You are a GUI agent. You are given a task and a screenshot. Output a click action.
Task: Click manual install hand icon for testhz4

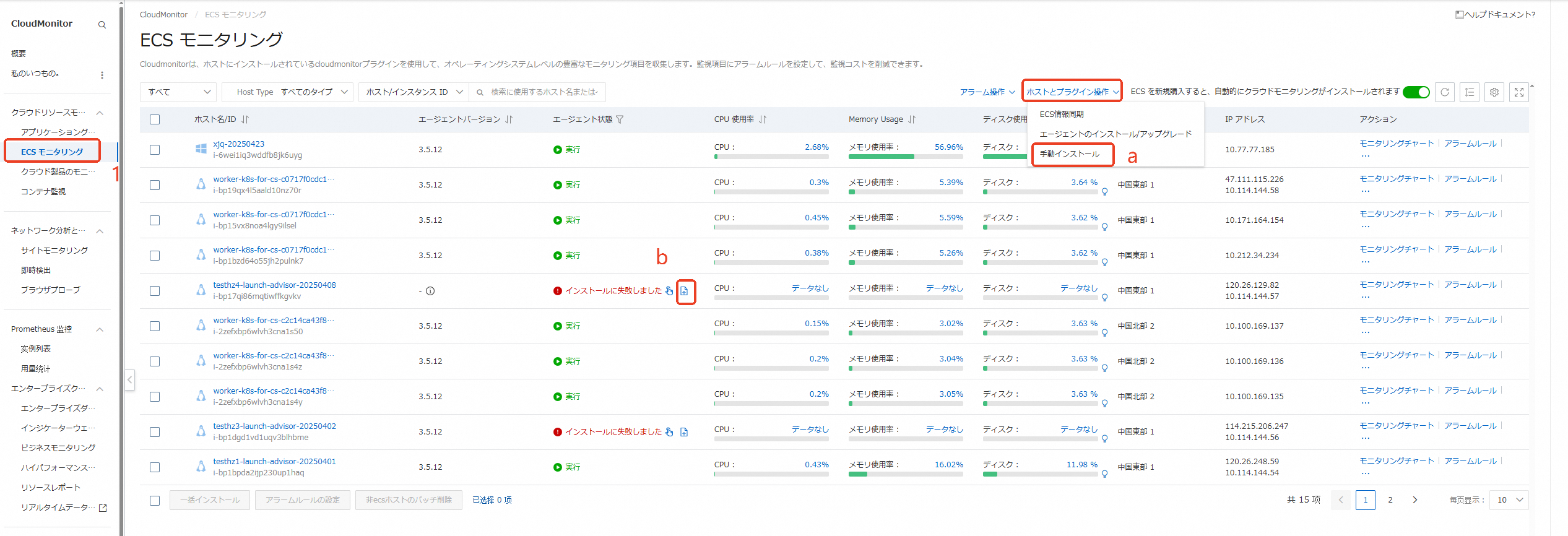coord(669,291)
